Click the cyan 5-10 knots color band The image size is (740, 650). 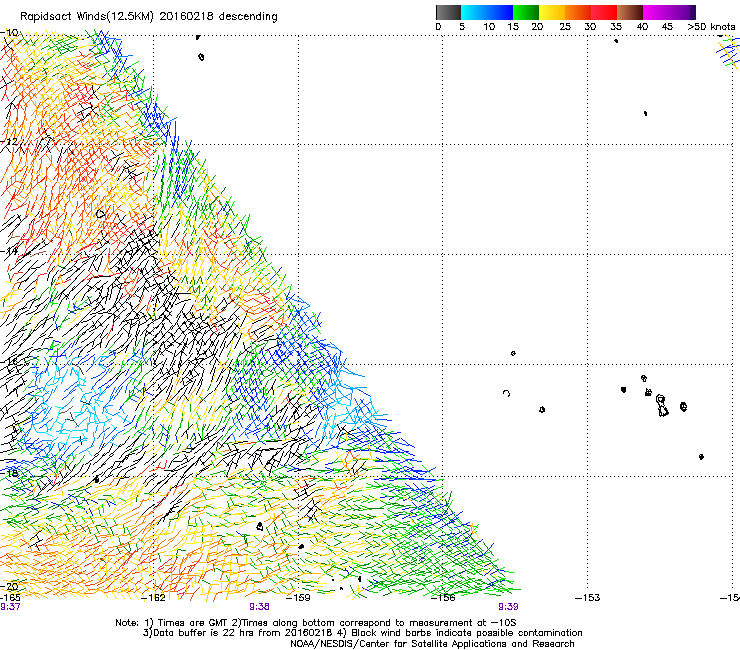click(473, 12)
